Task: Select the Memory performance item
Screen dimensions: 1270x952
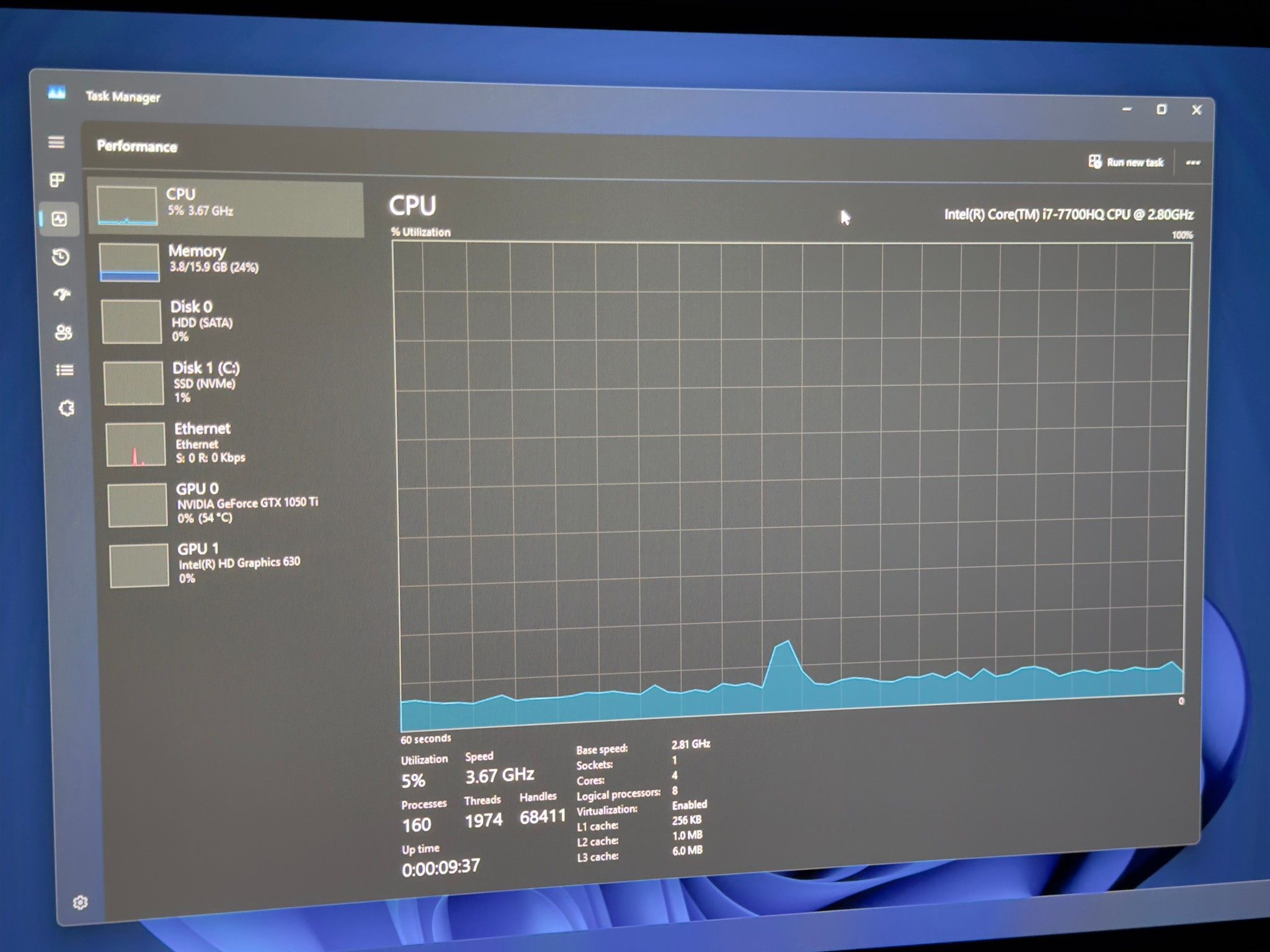Action: (229, 261)
